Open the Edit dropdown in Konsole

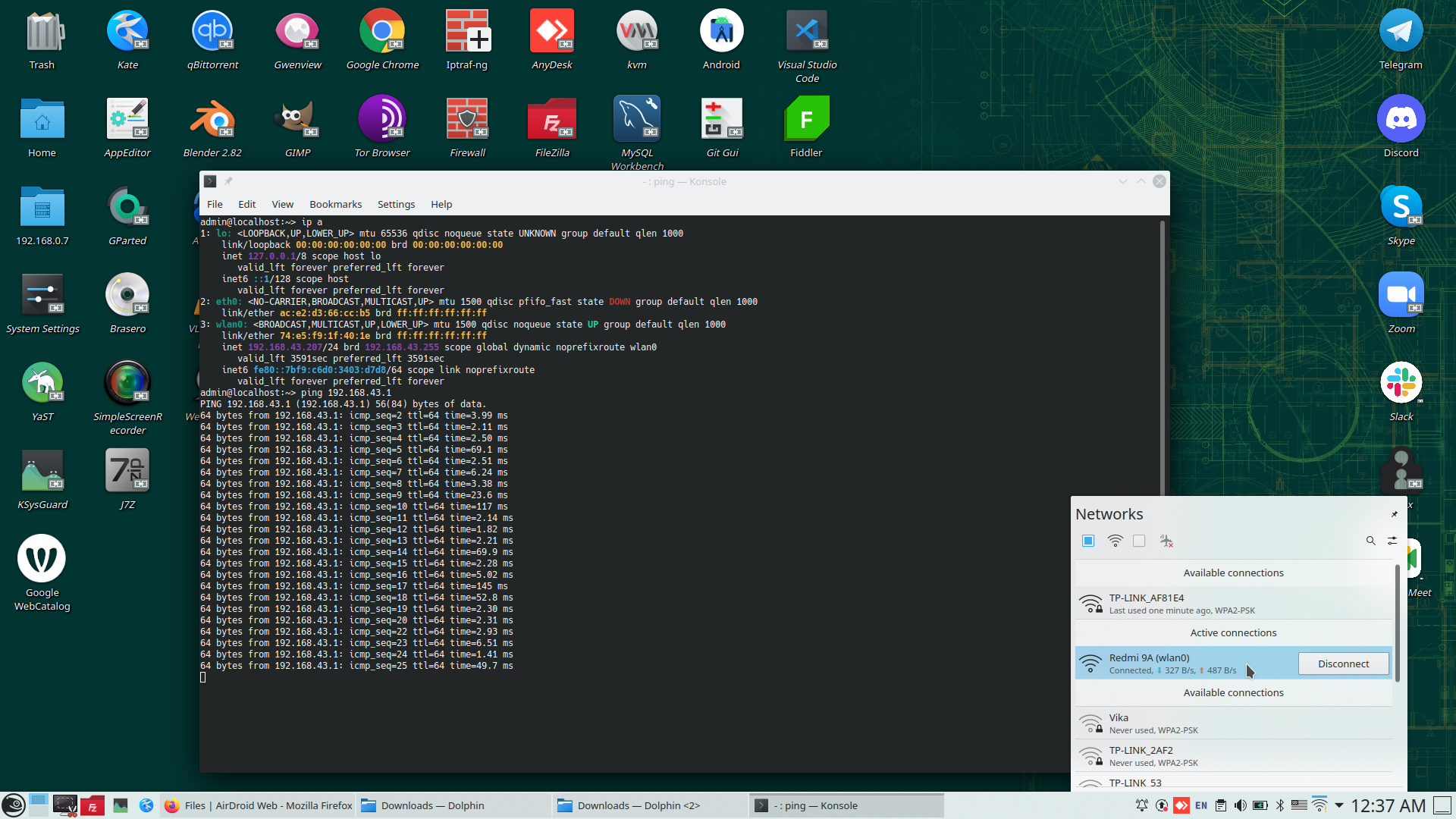[246, 204]
